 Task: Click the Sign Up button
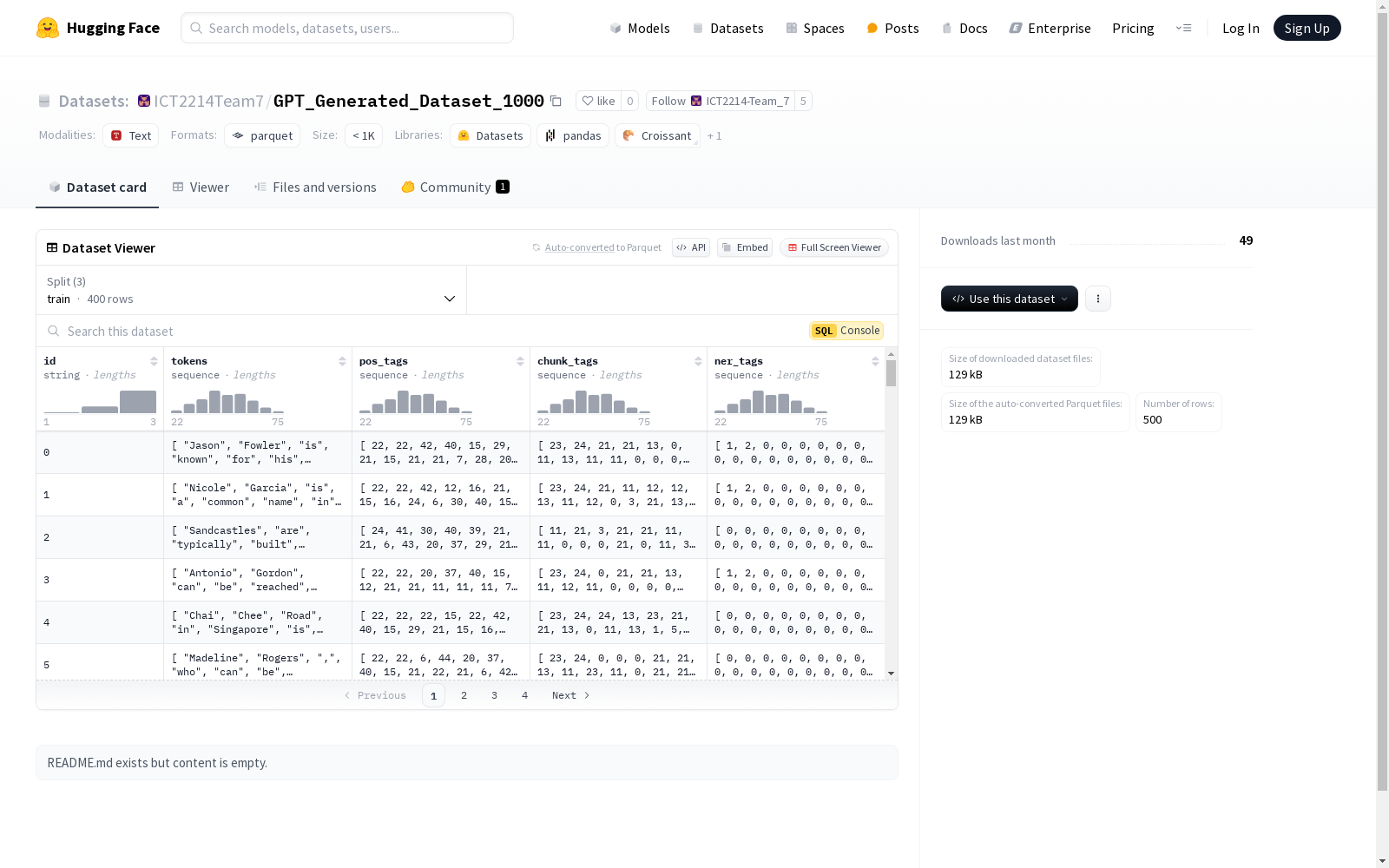[1307, 28]
